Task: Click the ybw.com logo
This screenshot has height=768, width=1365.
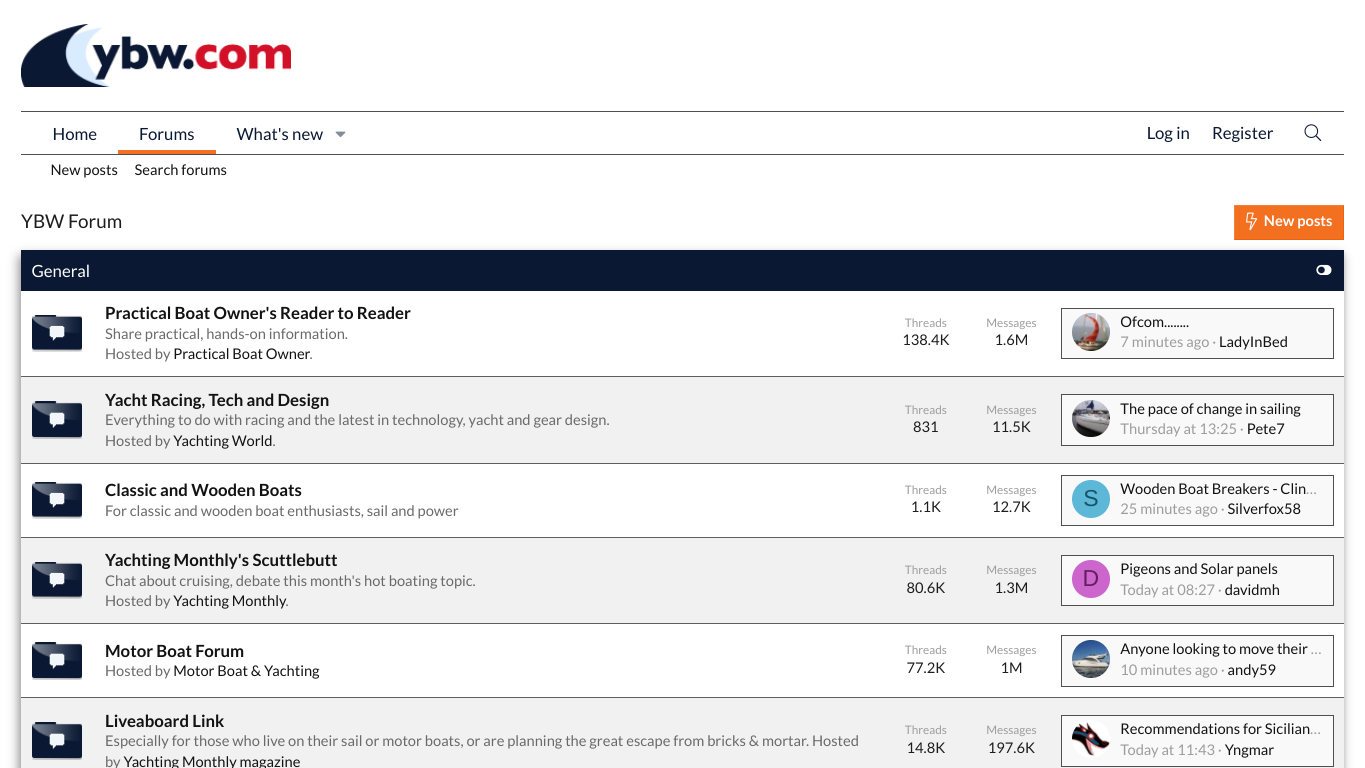Action: [x=156, y=56]
